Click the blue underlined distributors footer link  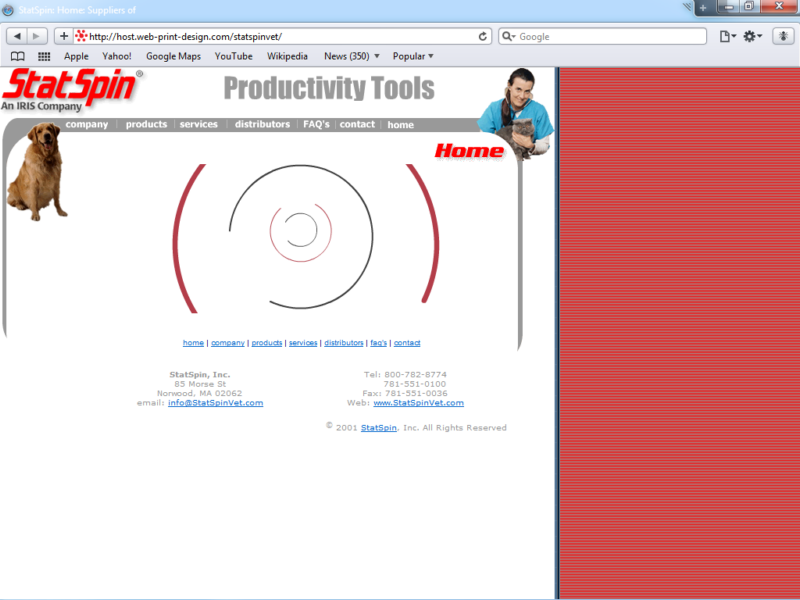(x=344, y=343)
